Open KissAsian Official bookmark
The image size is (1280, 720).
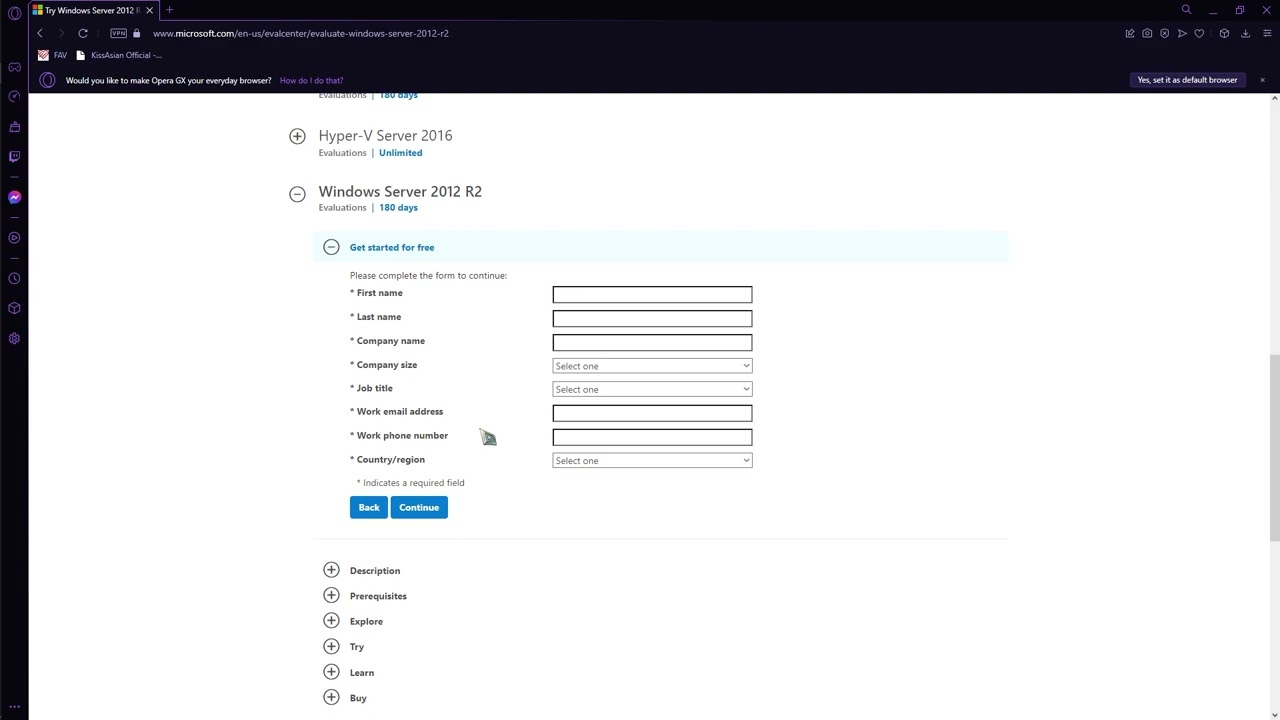click(119, 55)
